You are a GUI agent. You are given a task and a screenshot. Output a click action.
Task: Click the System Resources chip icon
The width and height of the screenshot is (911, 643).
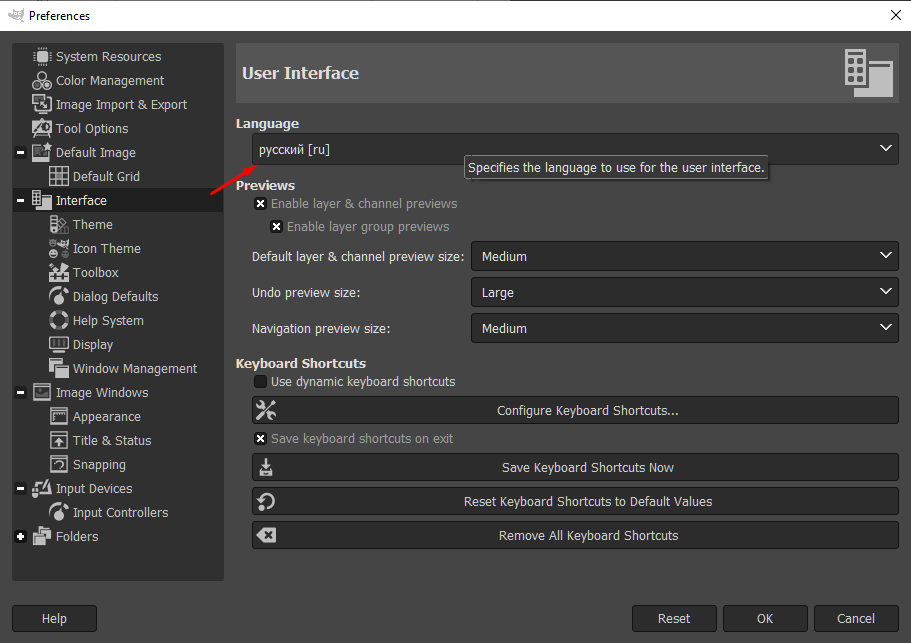click(x=42, y=56)
